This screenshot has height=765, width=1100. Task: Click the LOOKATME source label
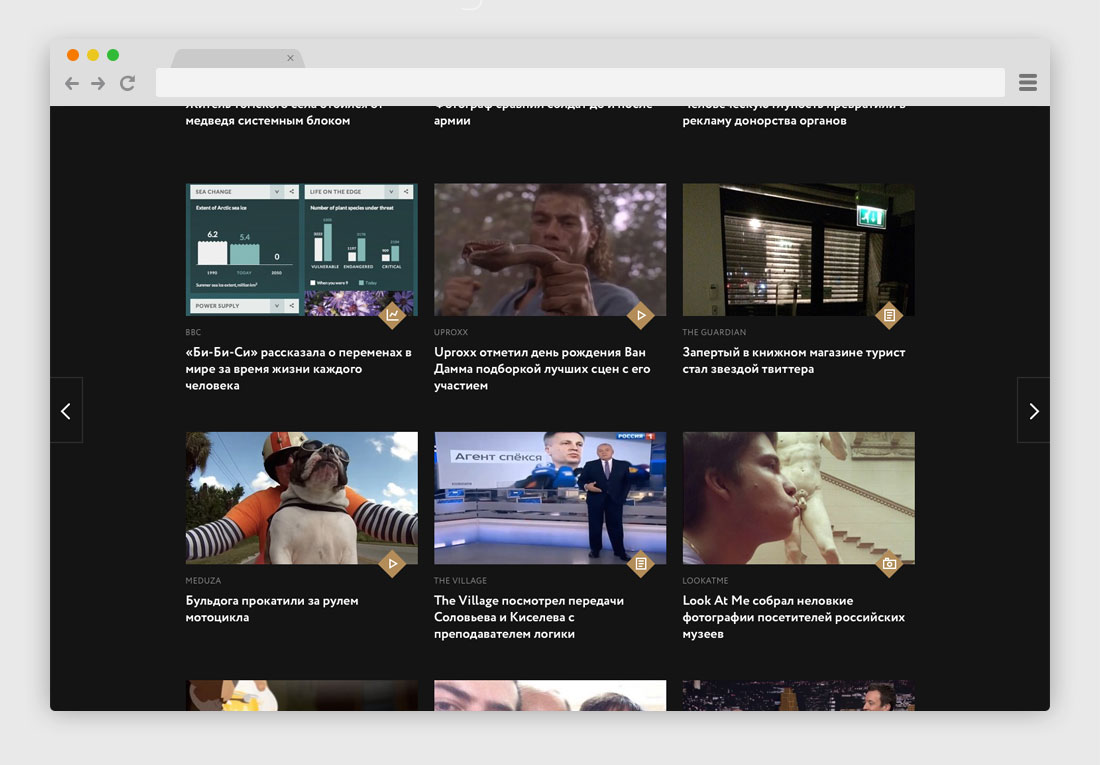(x=706, y=580)
